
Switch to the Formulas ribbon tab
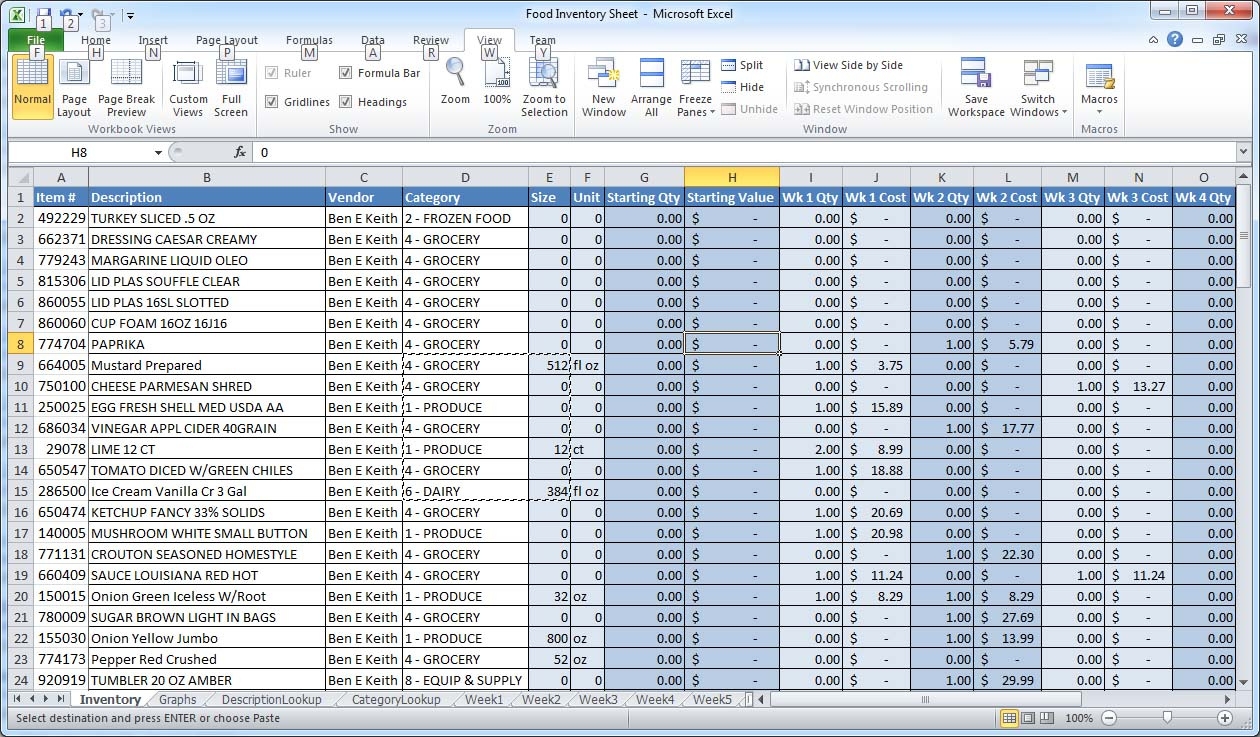click(308, 39)
